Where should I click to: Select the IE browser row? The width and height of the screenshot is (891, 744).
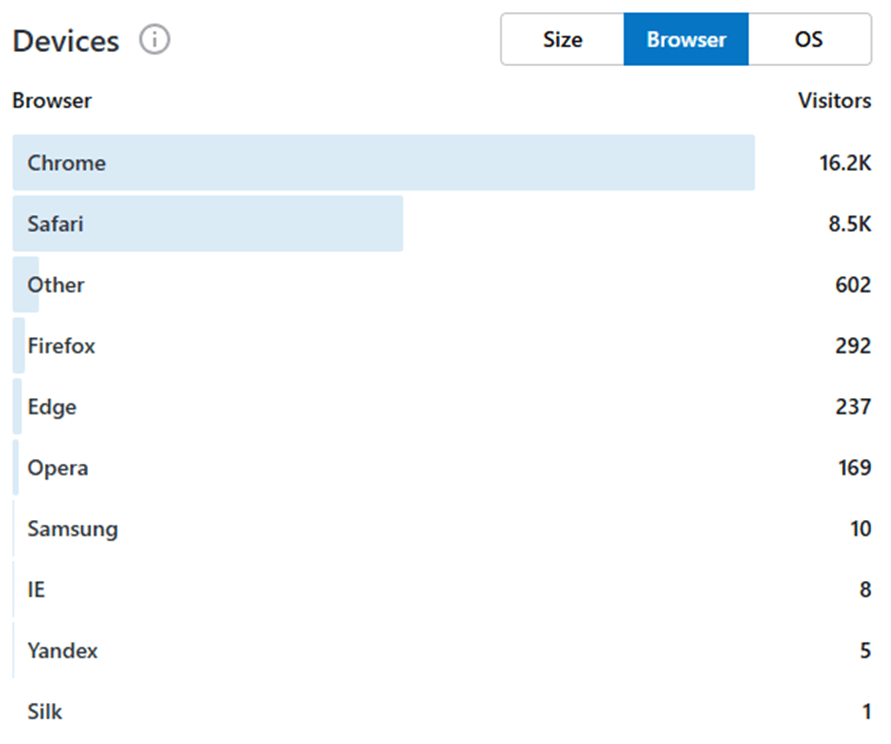(36, 590)
